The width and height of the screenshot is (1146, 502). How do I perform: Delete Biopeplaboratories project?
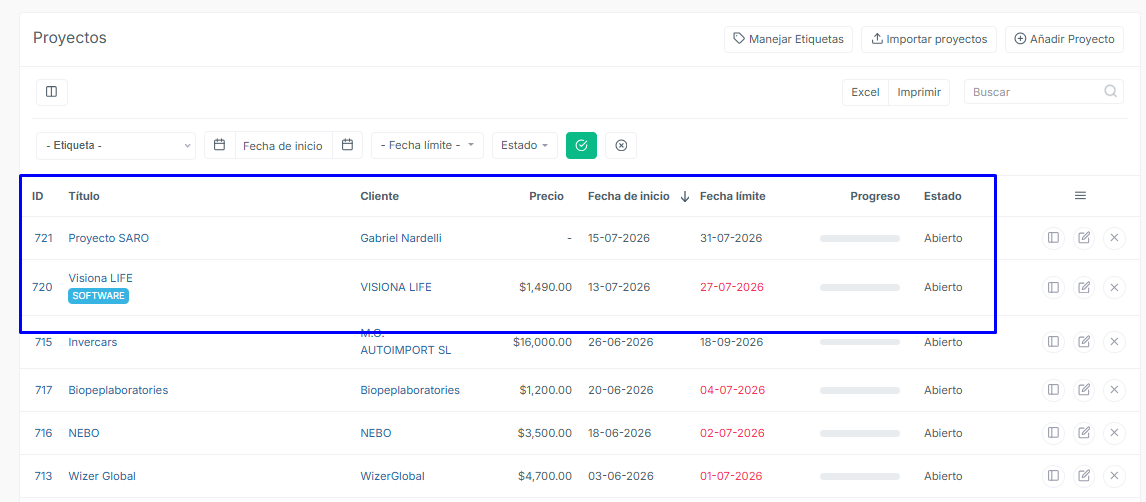[1115, 390]
